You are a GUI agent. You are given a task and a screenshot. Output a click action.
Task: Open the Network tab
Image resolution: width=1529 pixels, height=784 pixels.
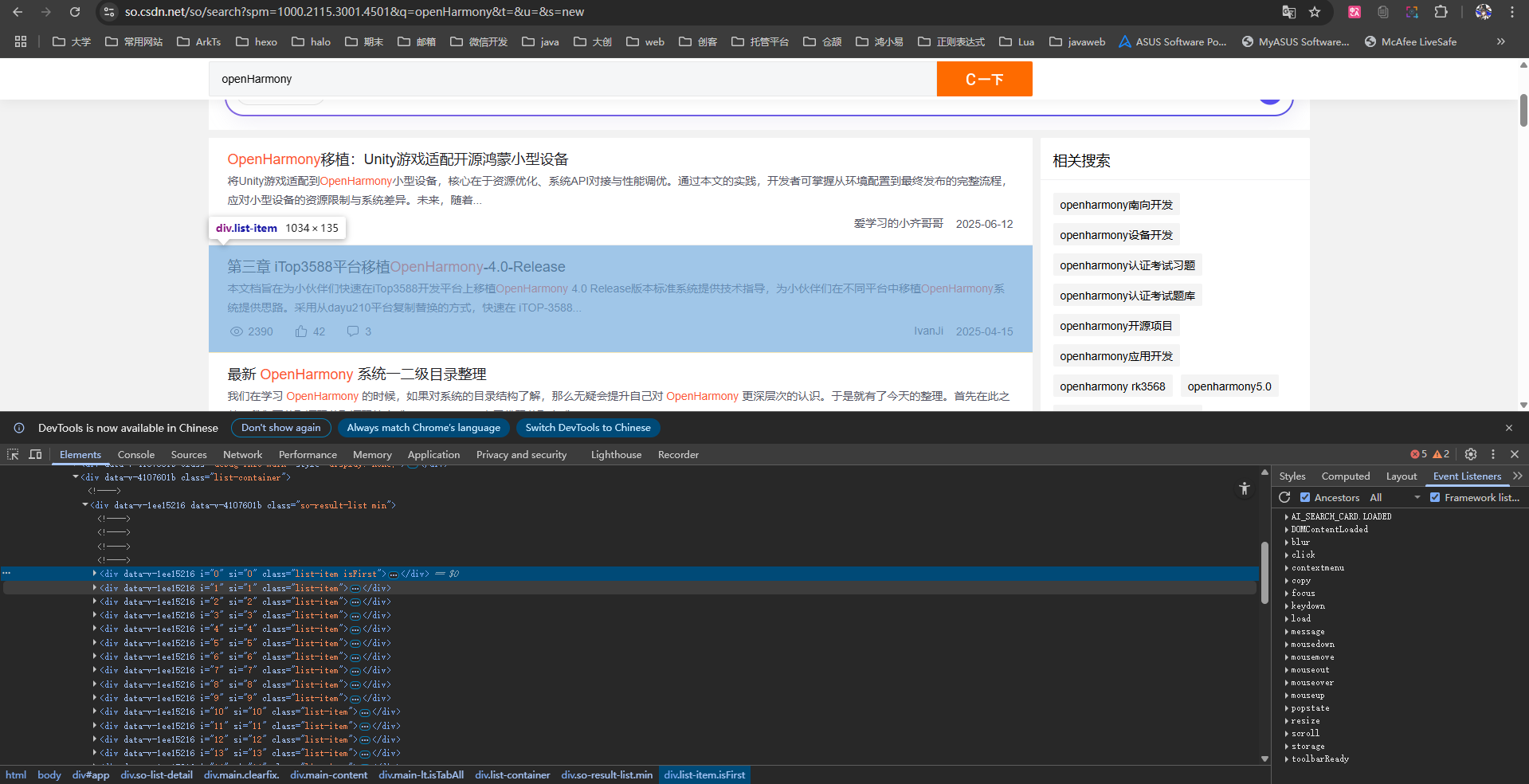pos(242,454)
